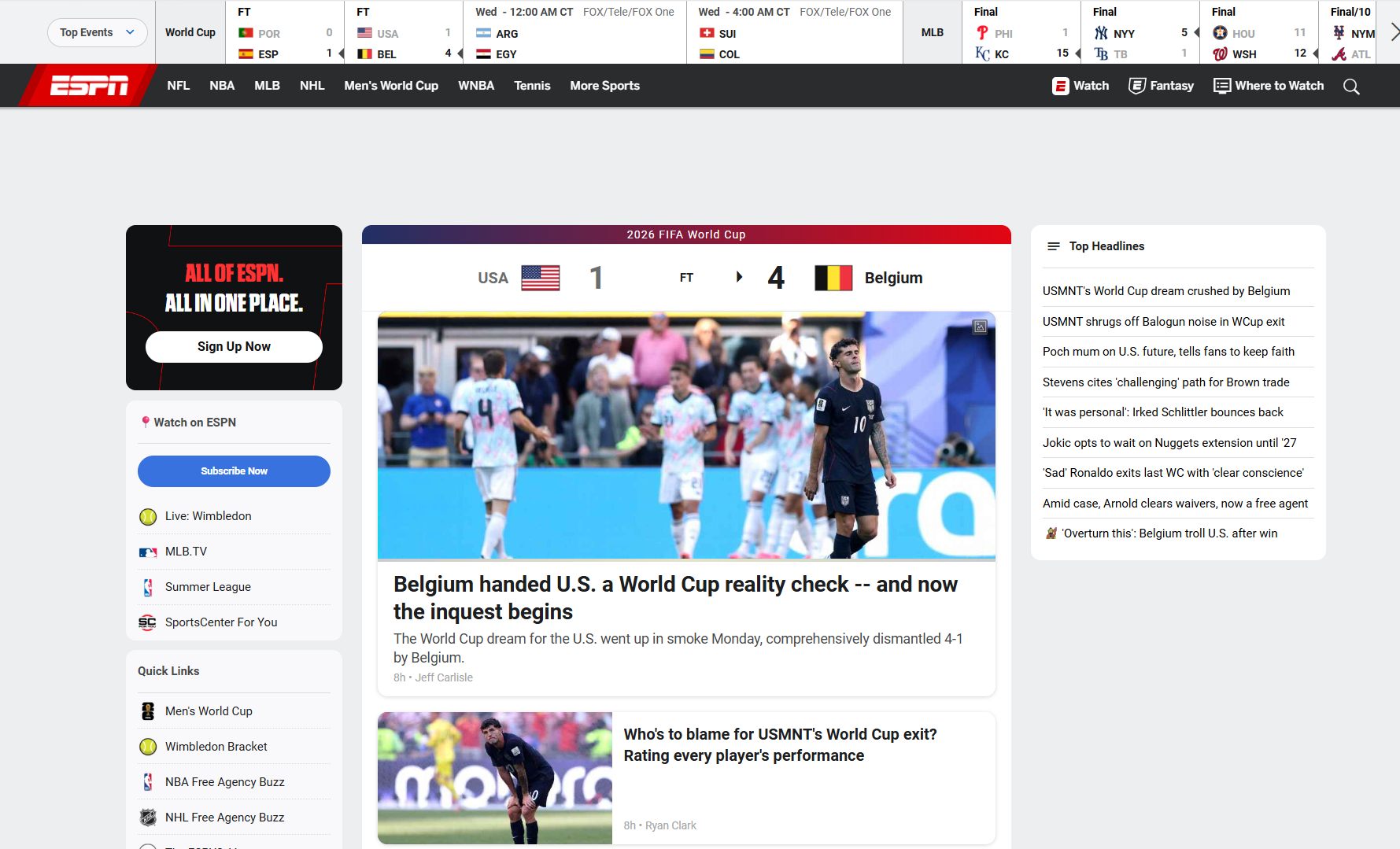The width and height of the screenshot is (1400, 849).
Task: Open the 'Sad' Ronaldo exits headline
Action: click(1173, 473)
